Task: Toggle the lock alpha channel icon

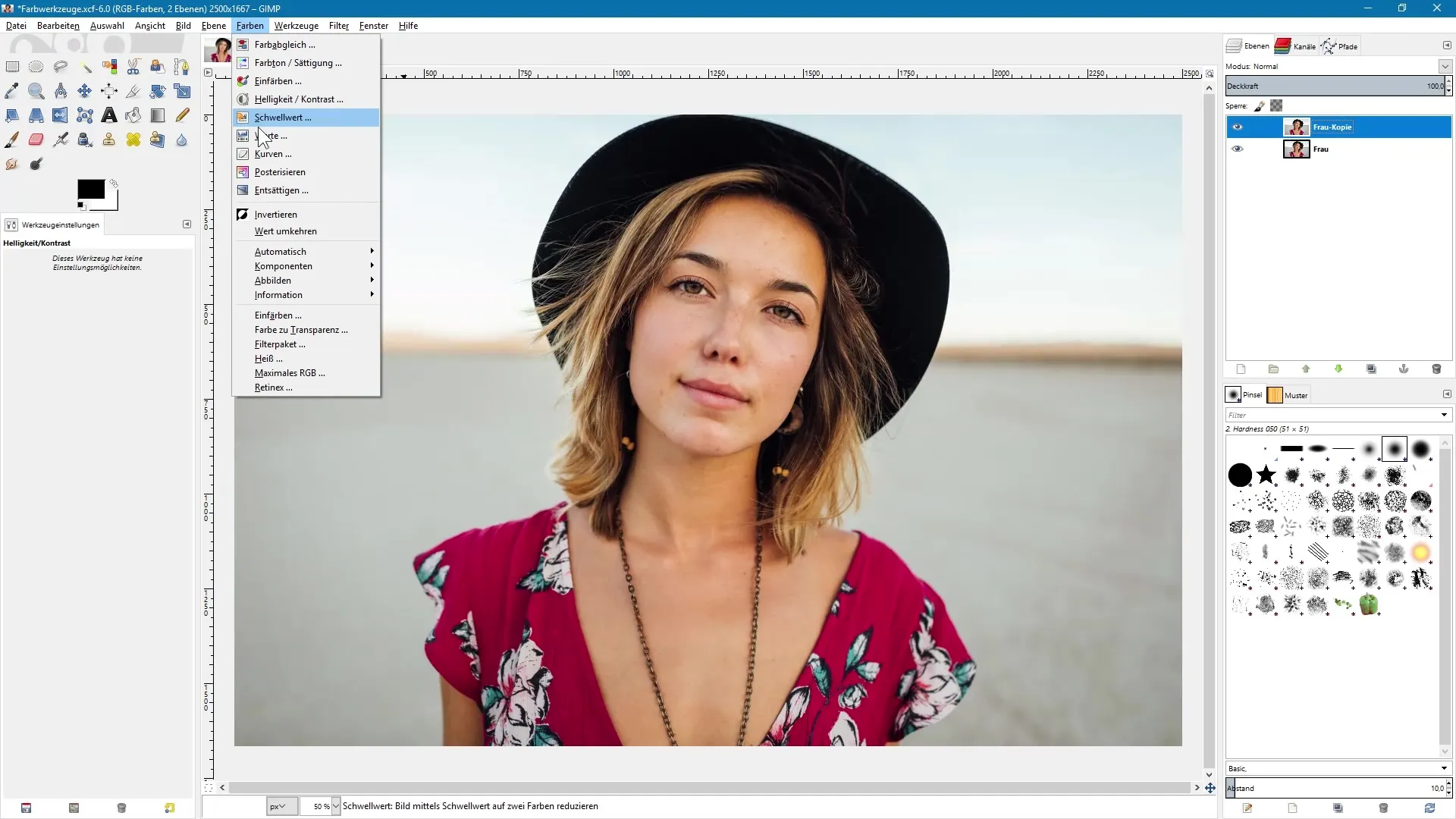Action: (1277, 106)
